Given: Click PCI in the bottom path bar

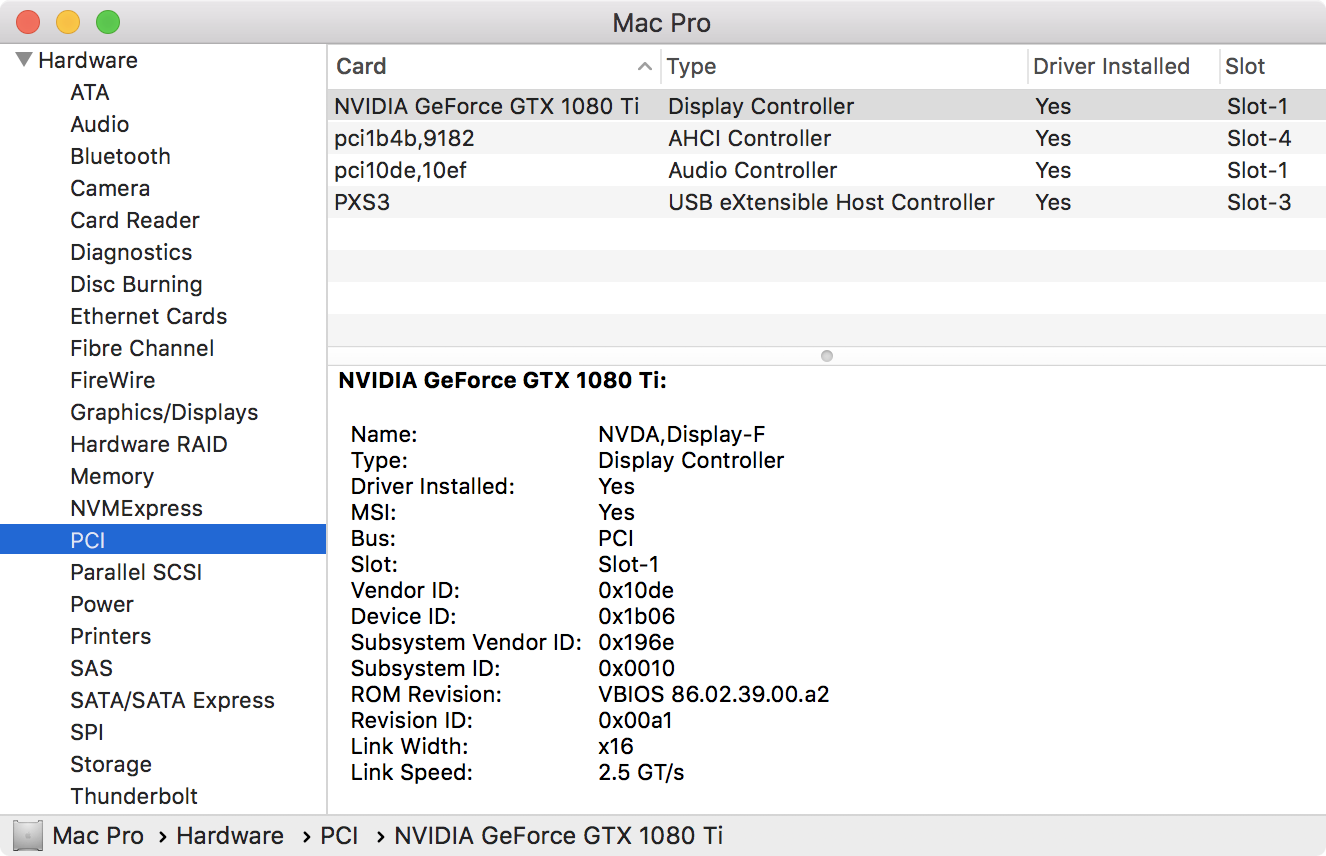Looking at the screenshot, I should (339, 836).
